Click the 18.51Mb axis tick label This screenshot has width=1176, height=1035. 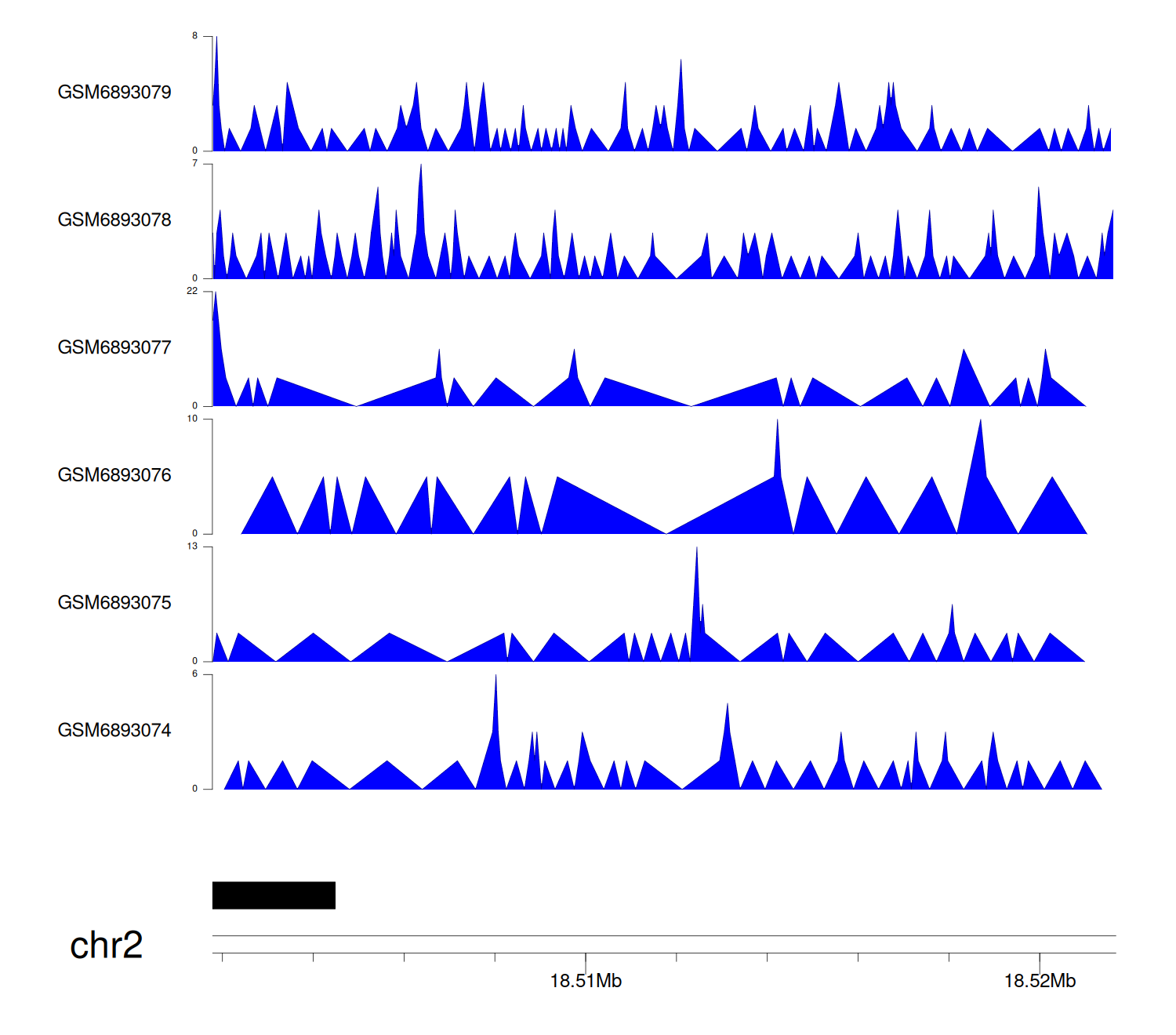coord(586,981)
